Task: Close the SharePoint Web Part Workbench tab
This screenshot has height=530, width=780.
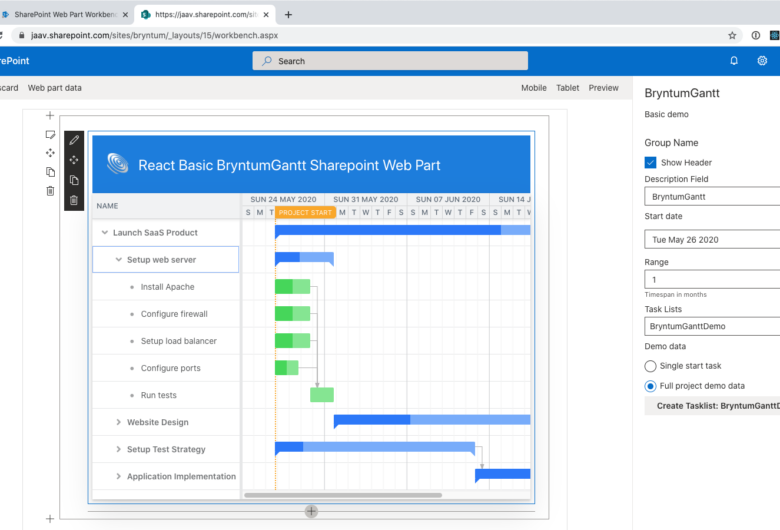Action: 125,14
